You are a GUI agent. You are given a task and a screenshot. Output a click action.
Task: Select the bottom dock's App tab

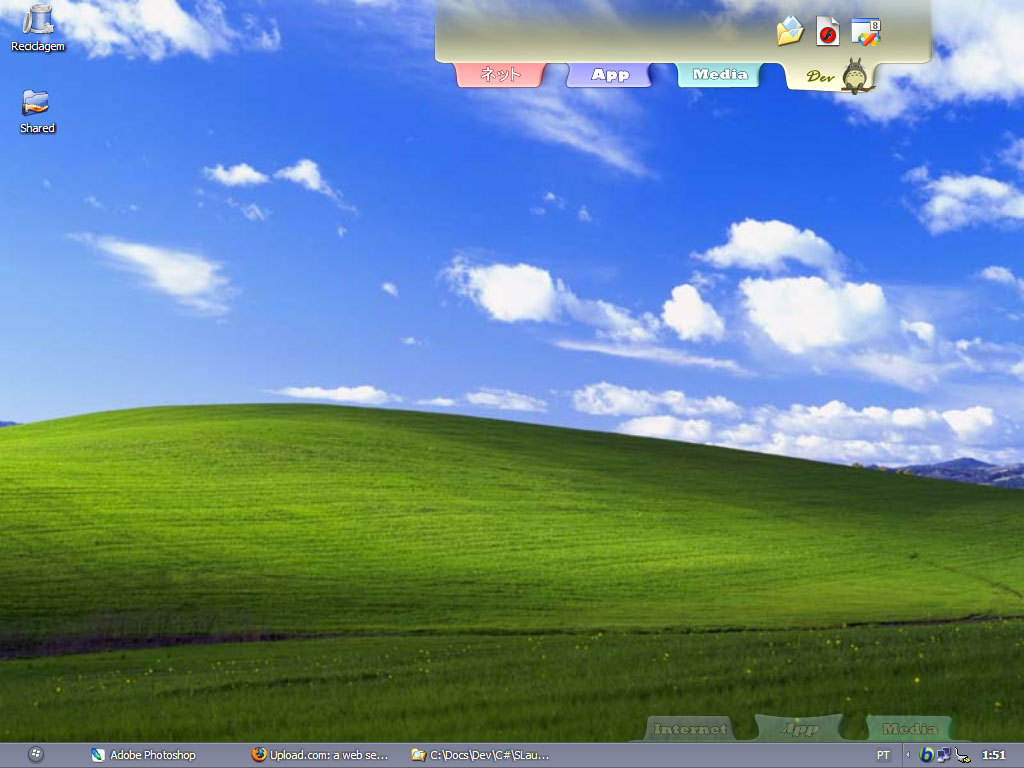point(799,729)
